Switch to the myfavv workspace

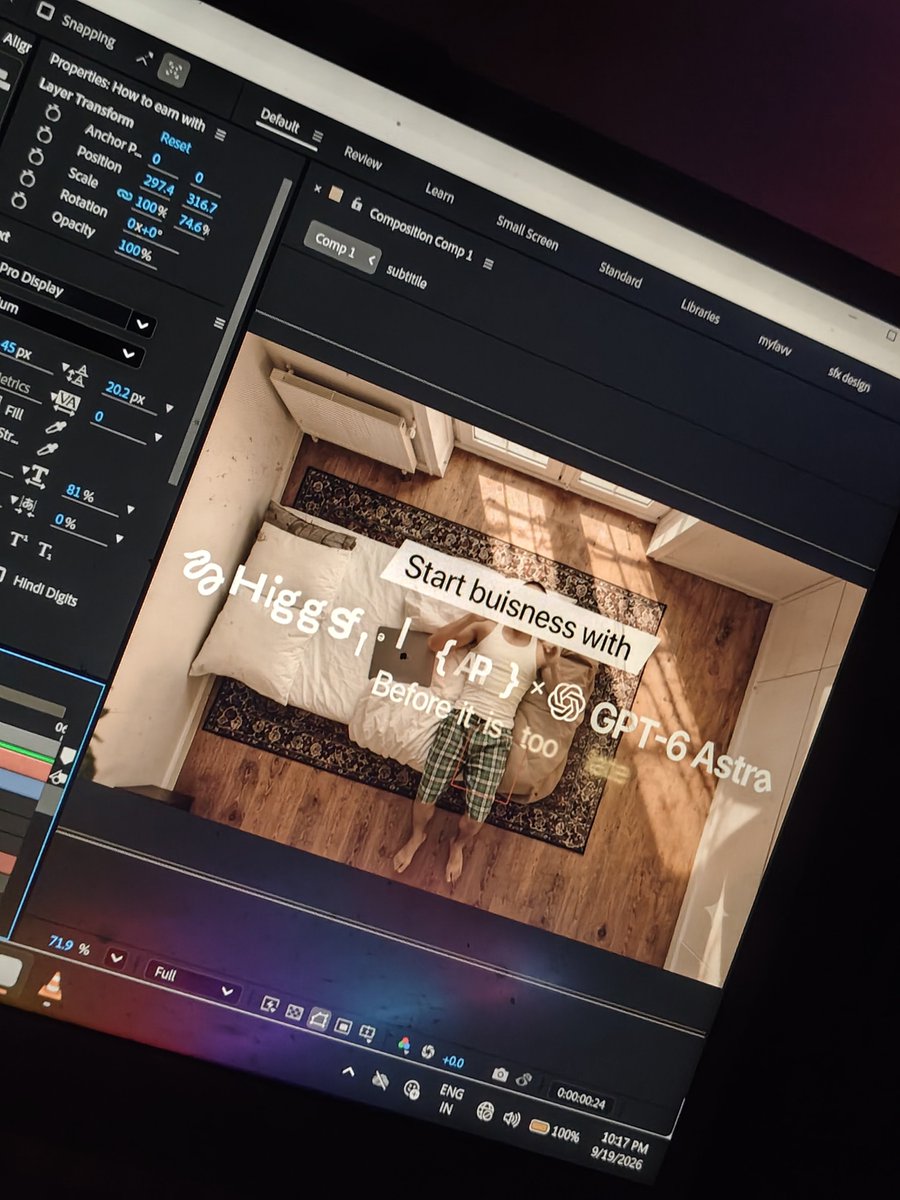tap(774, 346)
